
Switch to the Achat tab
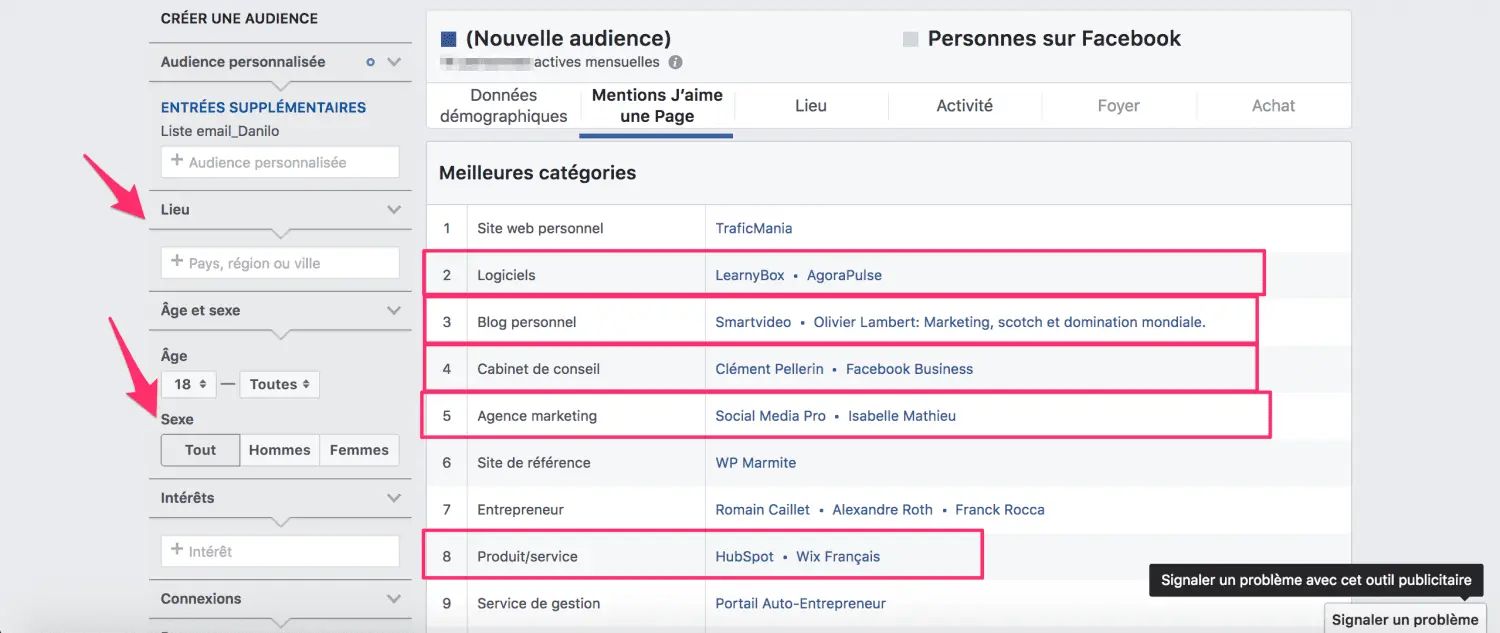[x=1273, y=105]
